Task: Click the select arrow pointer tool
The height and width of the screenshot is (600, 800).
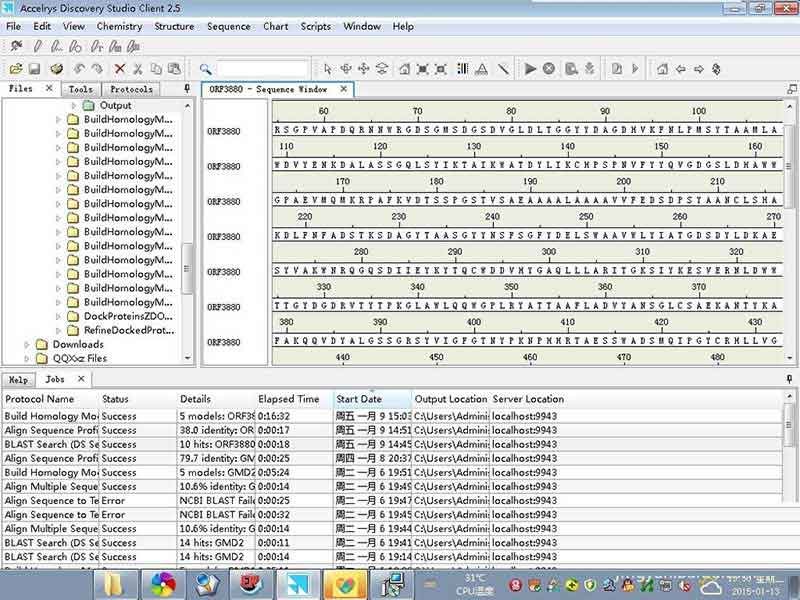Action: tap(328, 68)
